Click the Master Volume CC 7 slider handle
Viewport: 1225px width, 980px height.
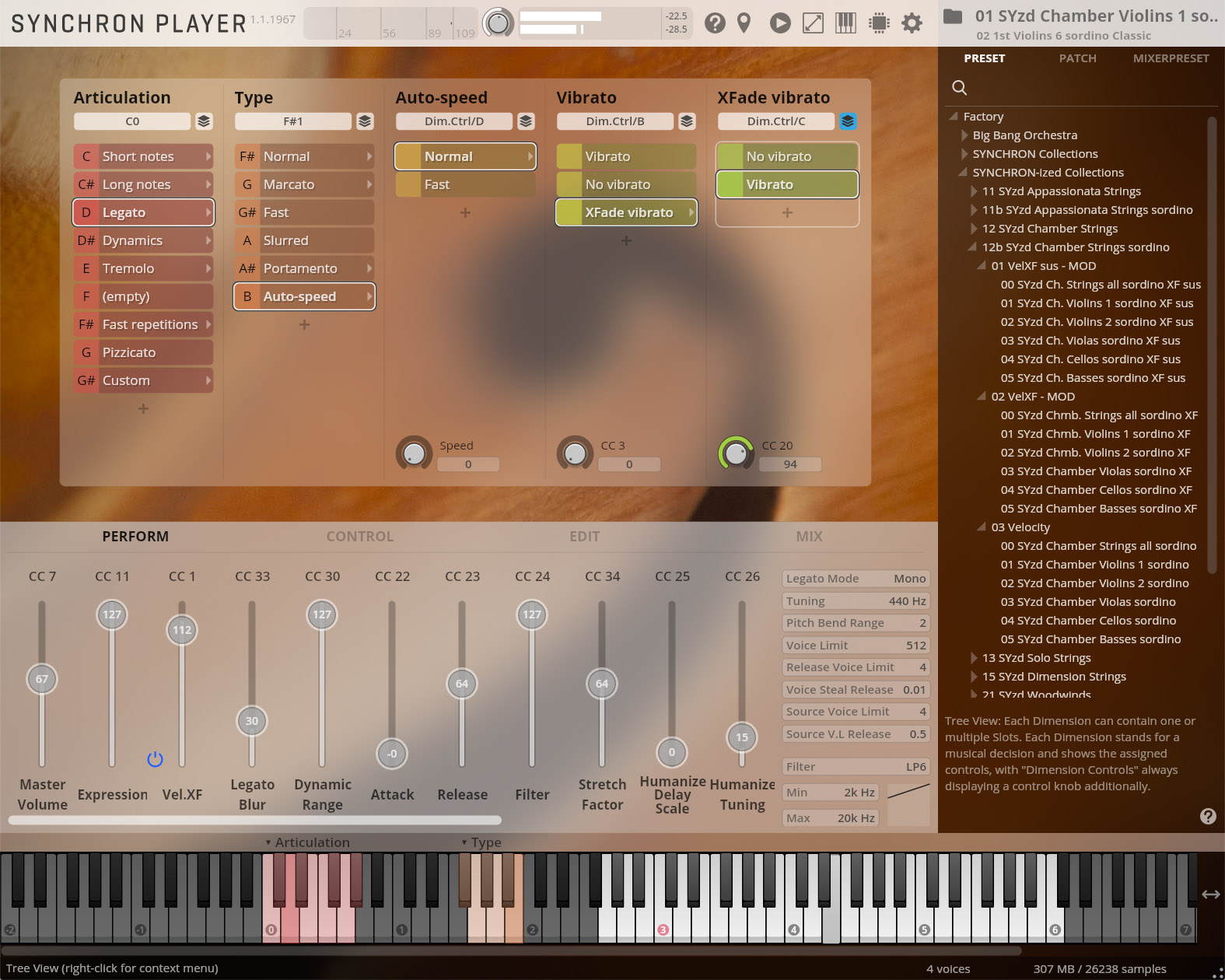42,679
